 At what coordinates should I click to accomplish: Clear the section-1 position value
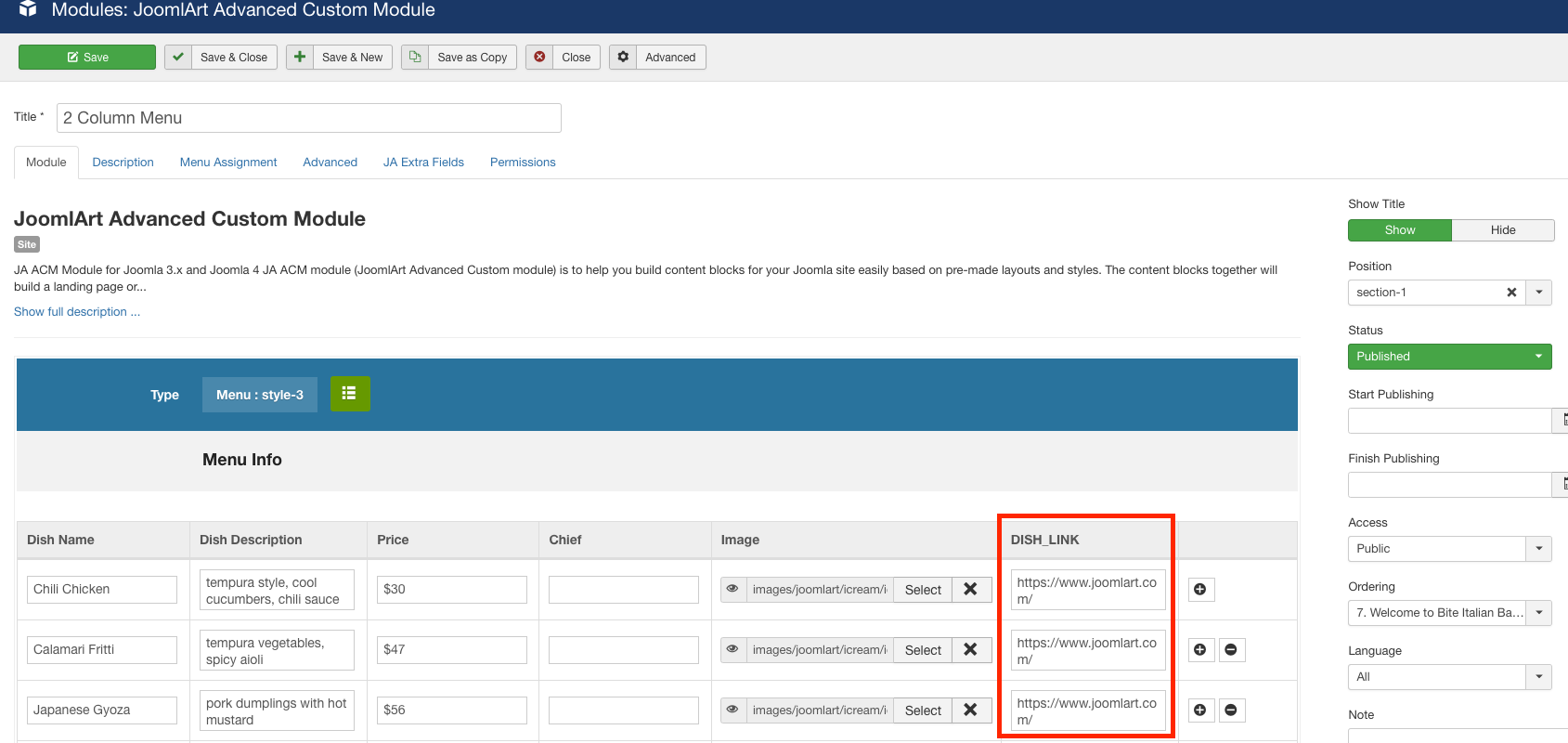point(1511,293)
